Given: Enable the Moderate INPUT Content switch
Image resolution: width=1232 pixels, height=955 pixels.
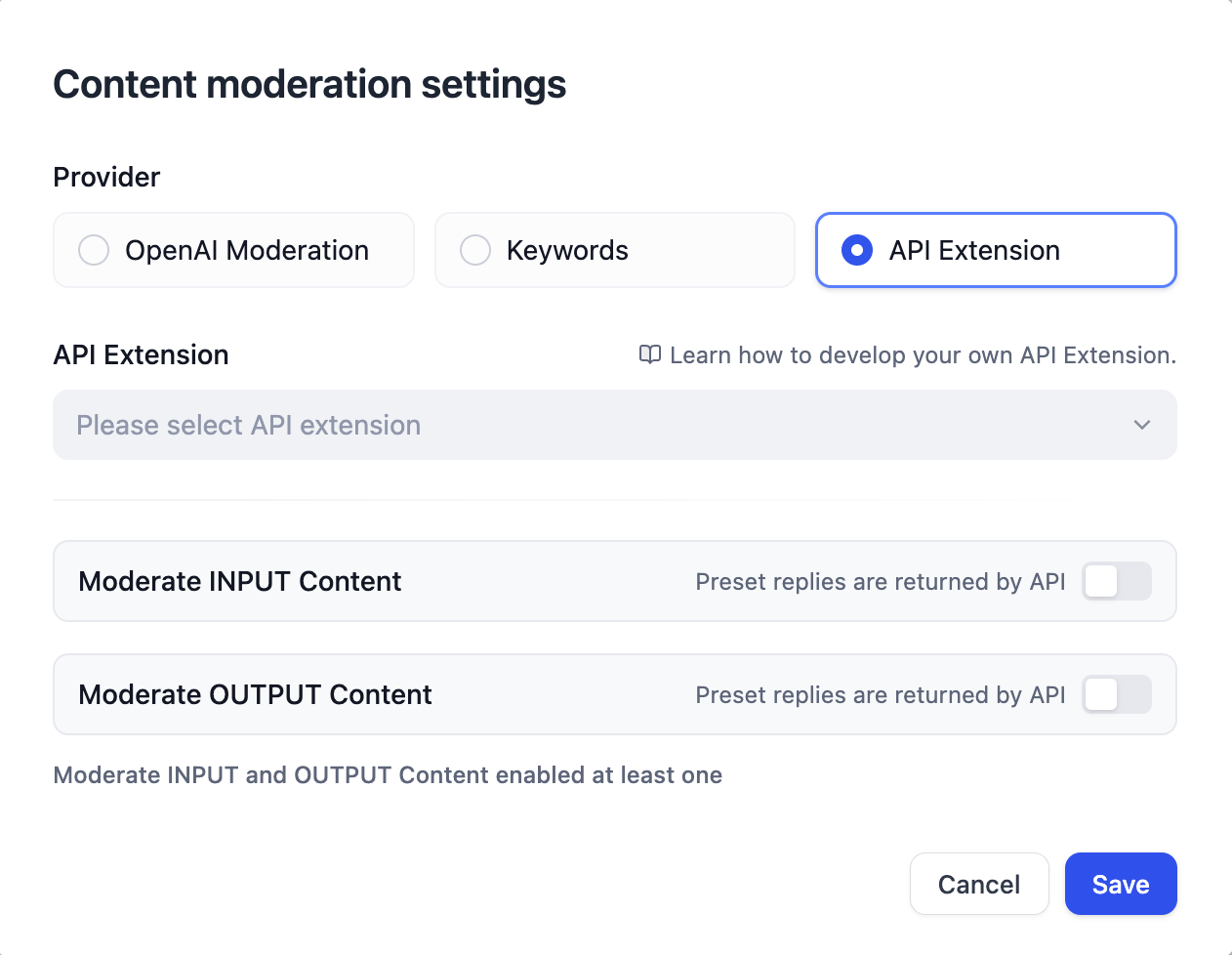Looking at the screenshot, I should click(1117, 581).
